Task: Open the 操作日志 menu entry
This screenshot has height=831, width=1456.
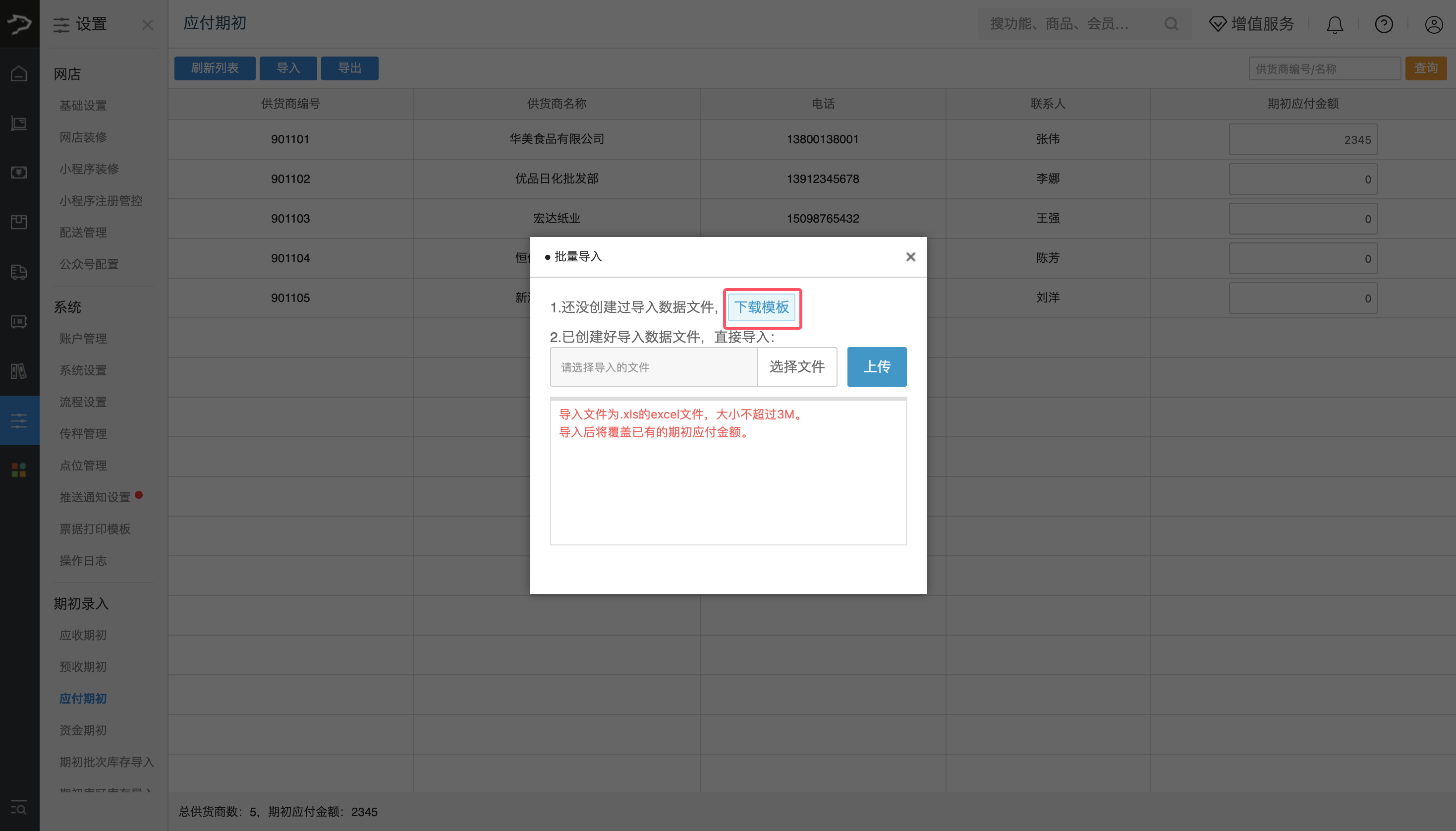Action: click(83, 560)
